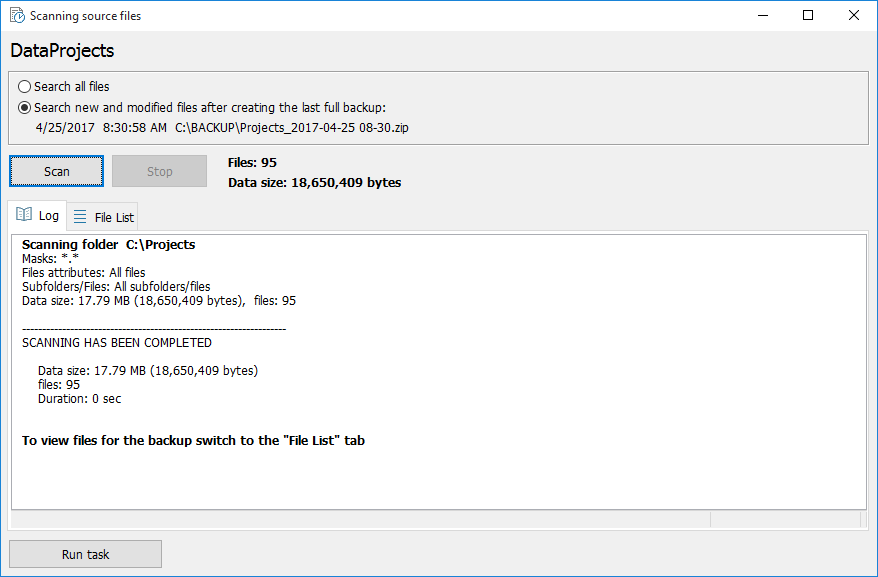Viewport: 878px width, 577px height.
Task: Switch to the File List tab
Action: 103,217
